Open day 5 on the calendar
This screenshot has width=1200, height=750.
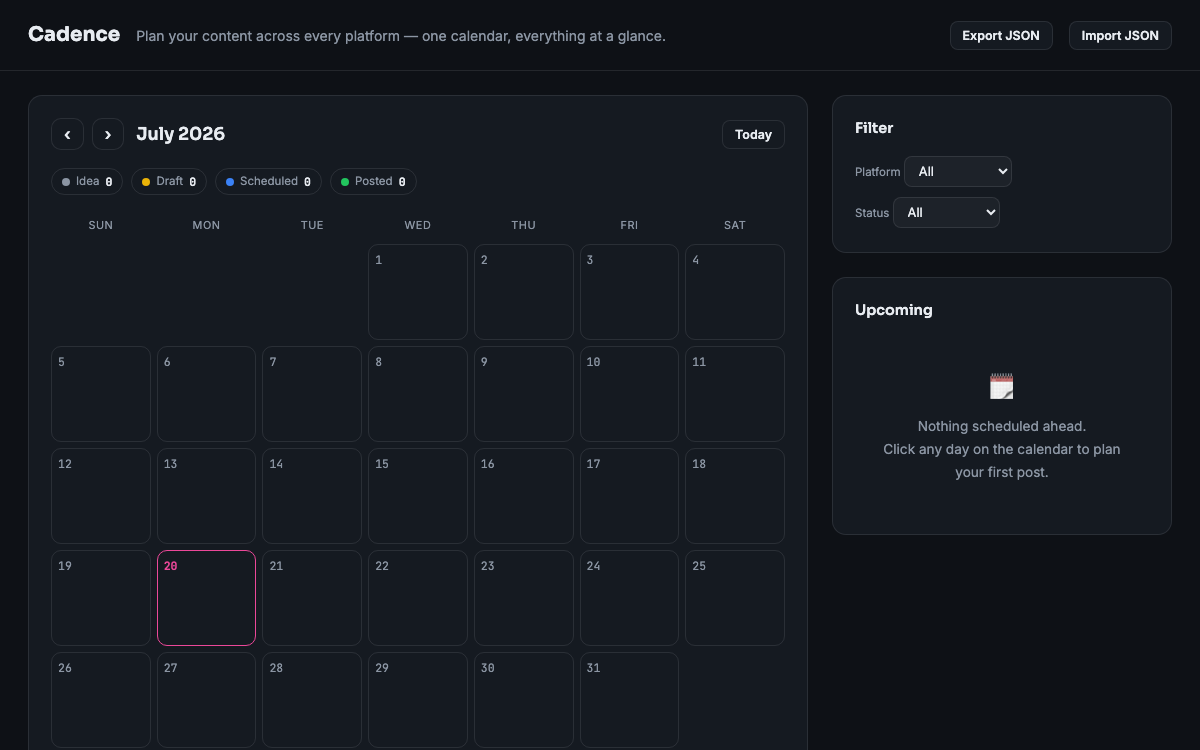coord(101,394)
